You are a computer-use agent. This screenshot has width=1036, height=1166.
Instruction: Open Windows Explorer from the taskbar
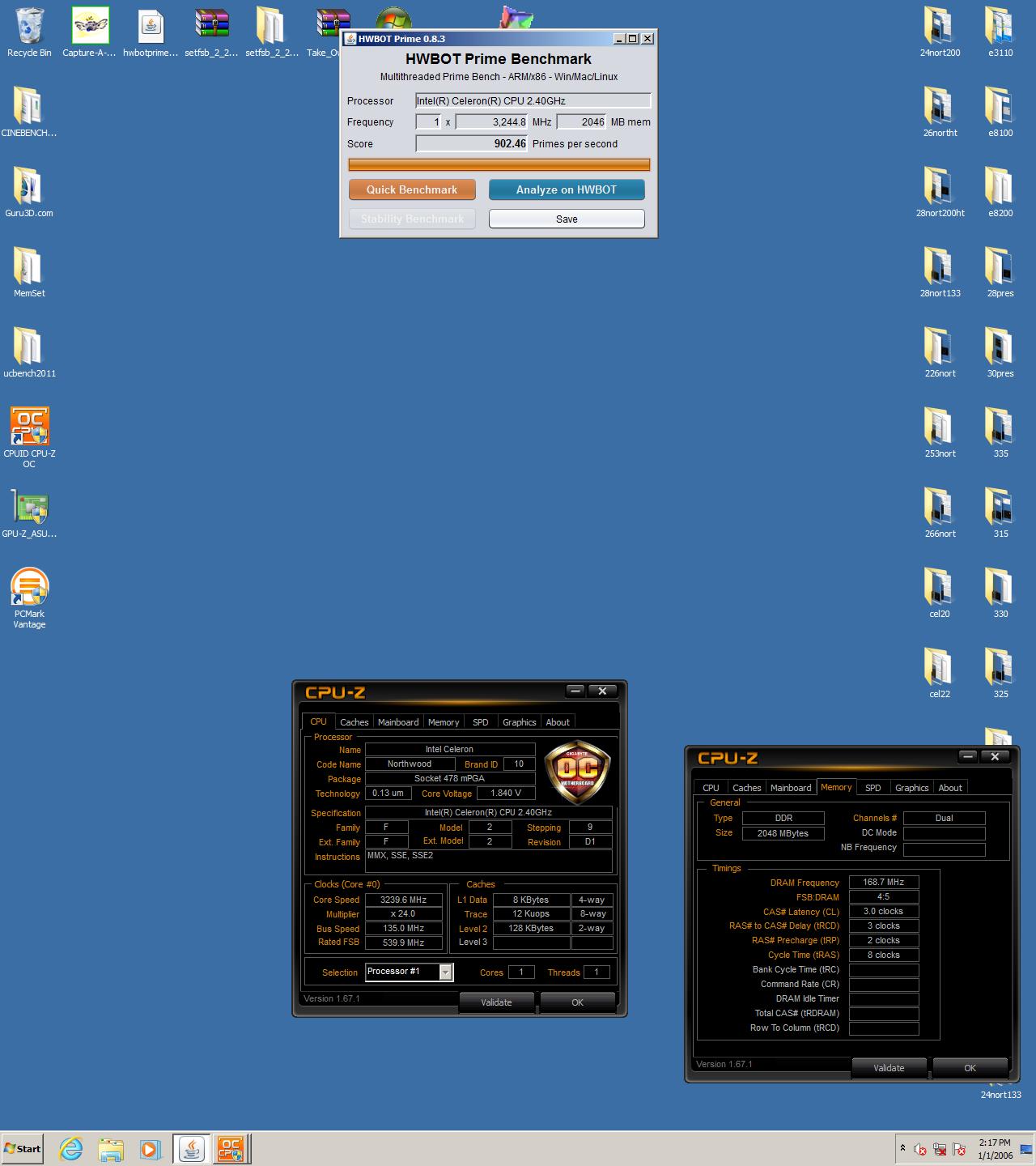[x=111, y=1149]
